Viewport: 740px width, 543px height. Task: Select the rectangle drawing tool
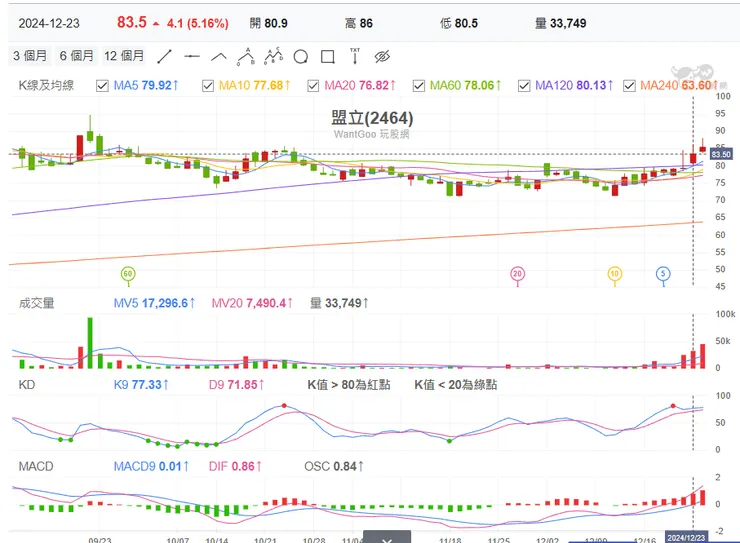[328, 57]
